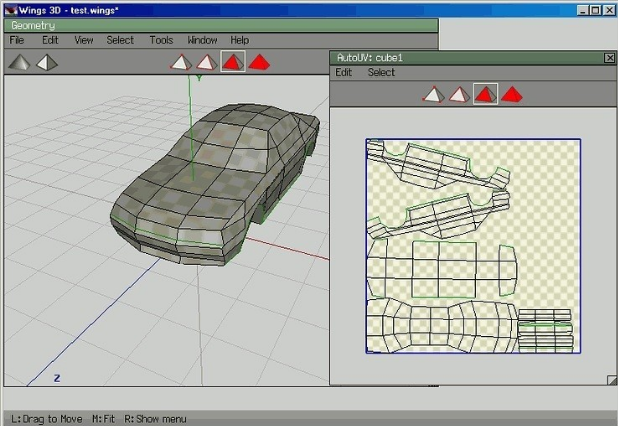
Task: Open the AutoUV Edit menu
Action: point(343,73)
